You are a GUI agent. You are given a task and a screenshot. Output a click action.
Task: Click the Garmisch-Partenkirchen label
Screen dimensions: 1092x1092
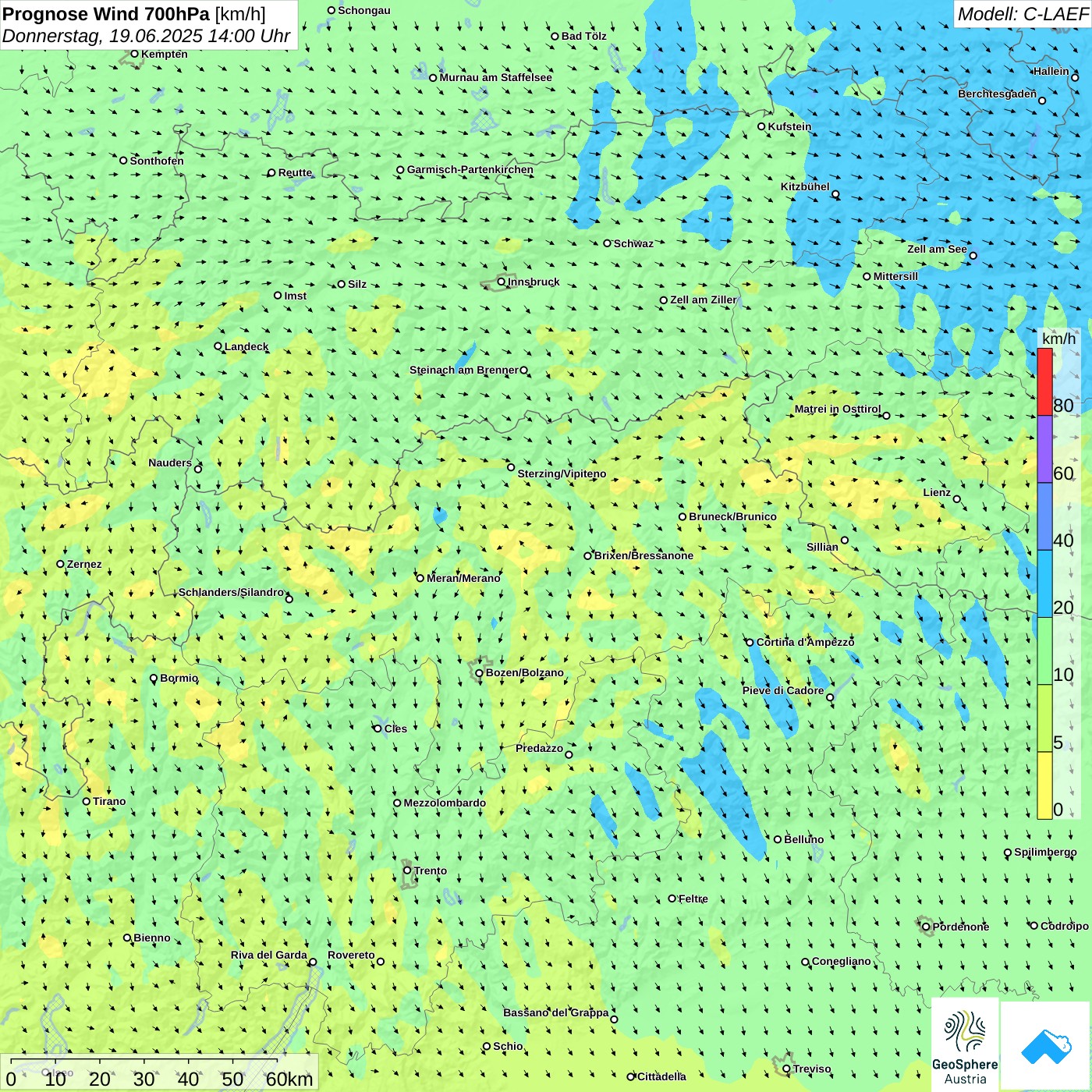pos(470,169)
